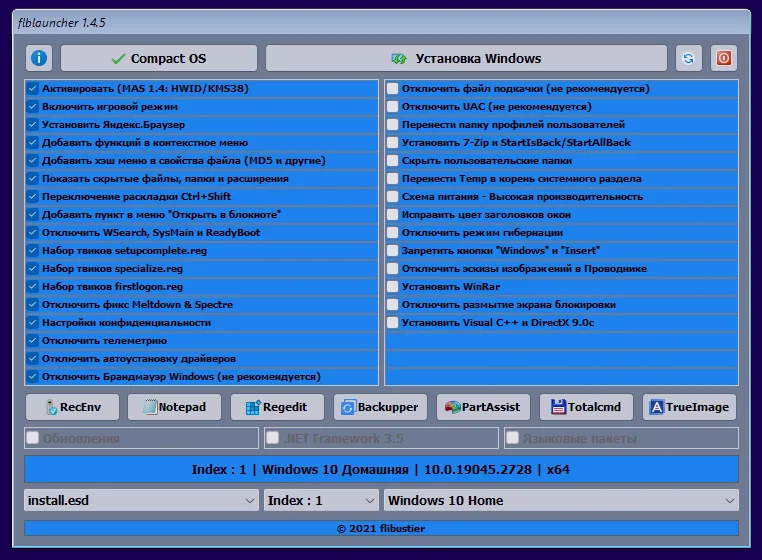Image resolution: width=762 pixels, height=560 pixels.
Task: Uncheck Отключить телеметрию
Action: point(33,340)
